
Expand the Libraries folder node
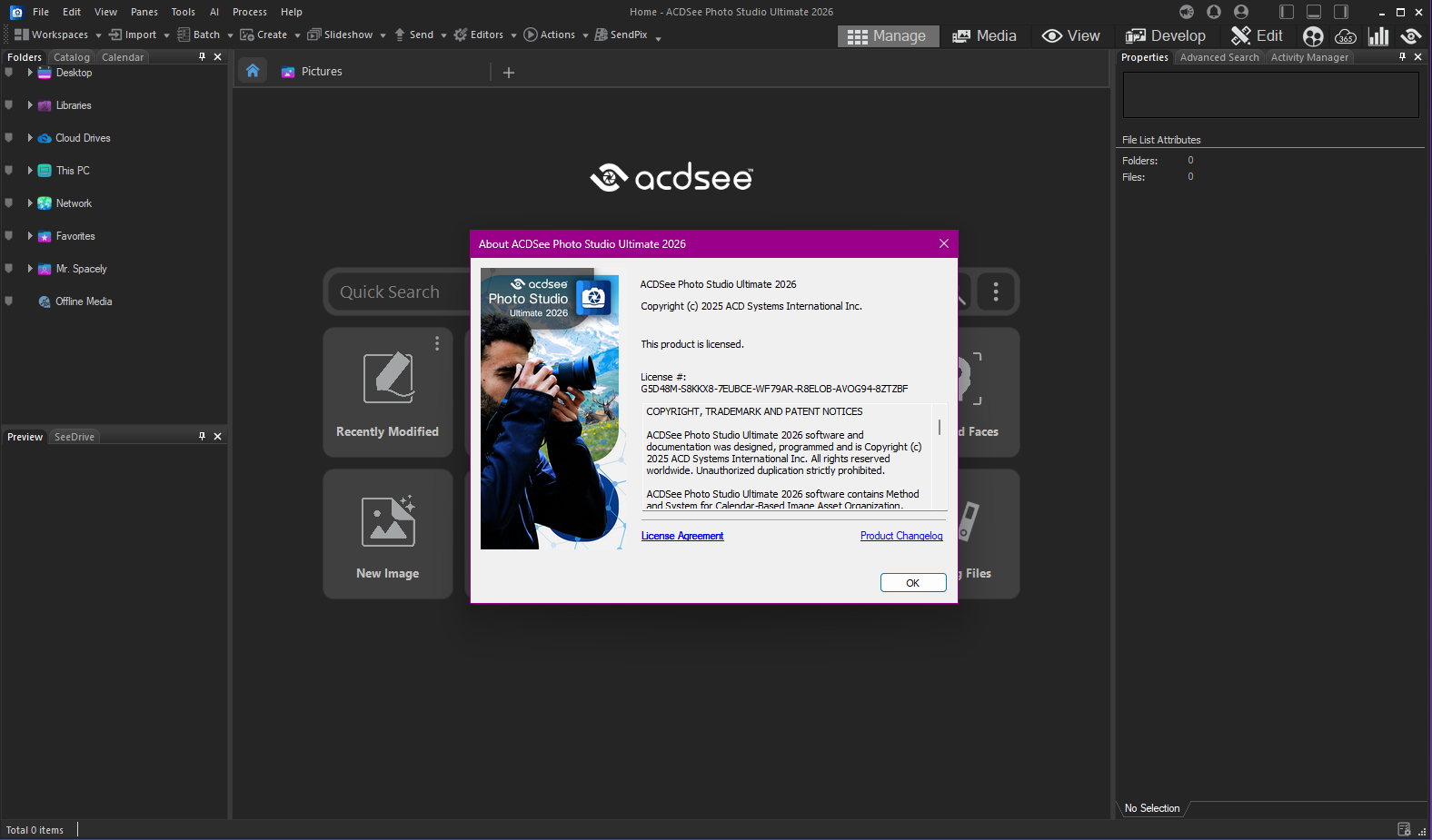point(30,105)
